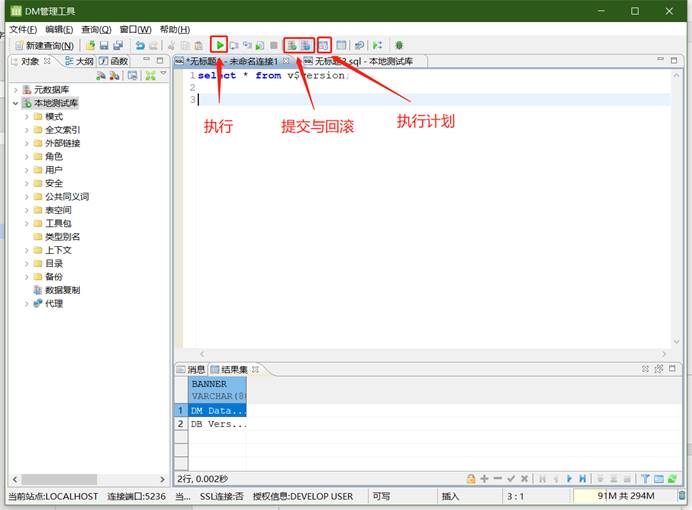Click the open file toolbar icon
Image resolution: width=692 pixels, height=510 pixels.
pos(90,45)
